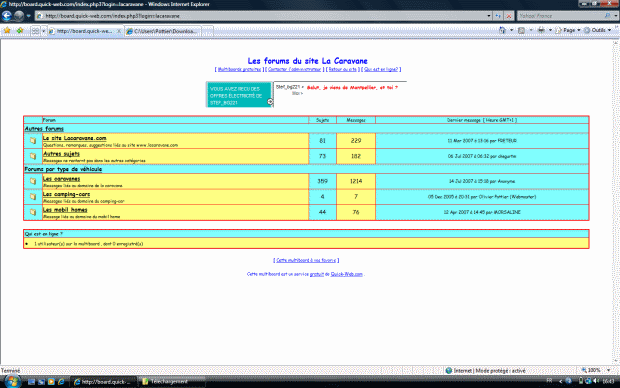Click the RSS feeds toolbar icon

click(x=522, y=30)
